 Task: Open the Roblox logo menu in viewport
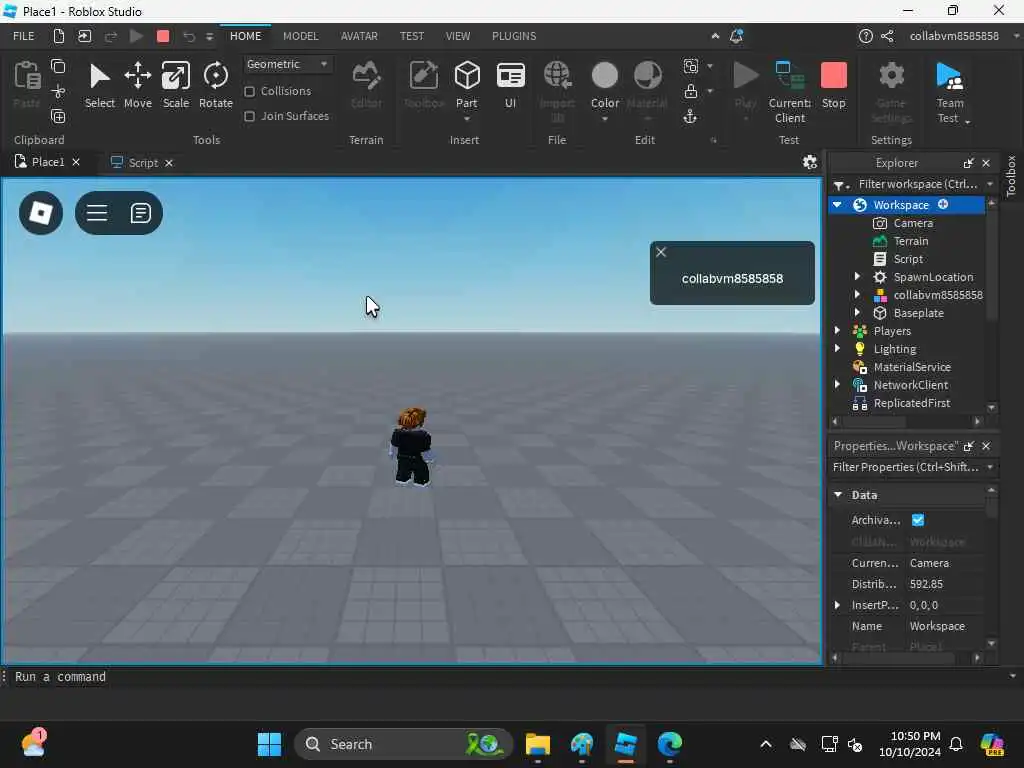point(40,213)
